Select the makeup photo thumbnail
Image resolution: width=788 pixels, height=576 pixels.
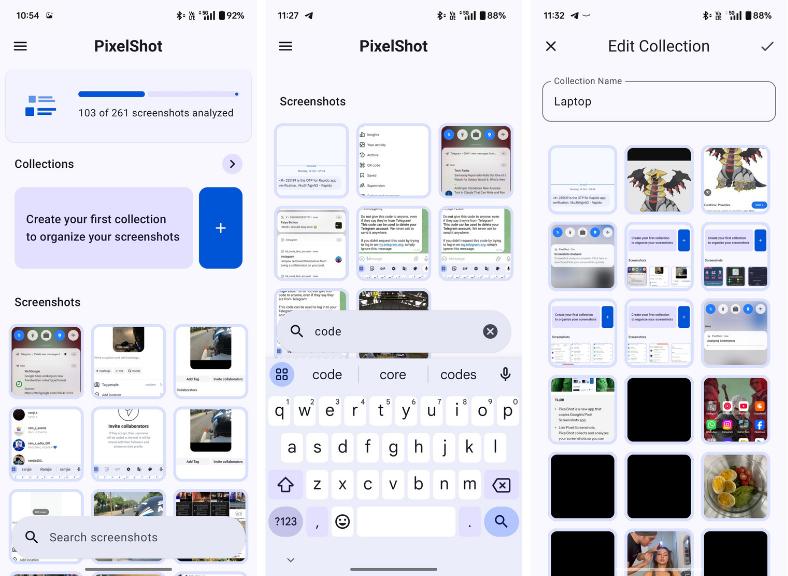[x=659, y=553]
